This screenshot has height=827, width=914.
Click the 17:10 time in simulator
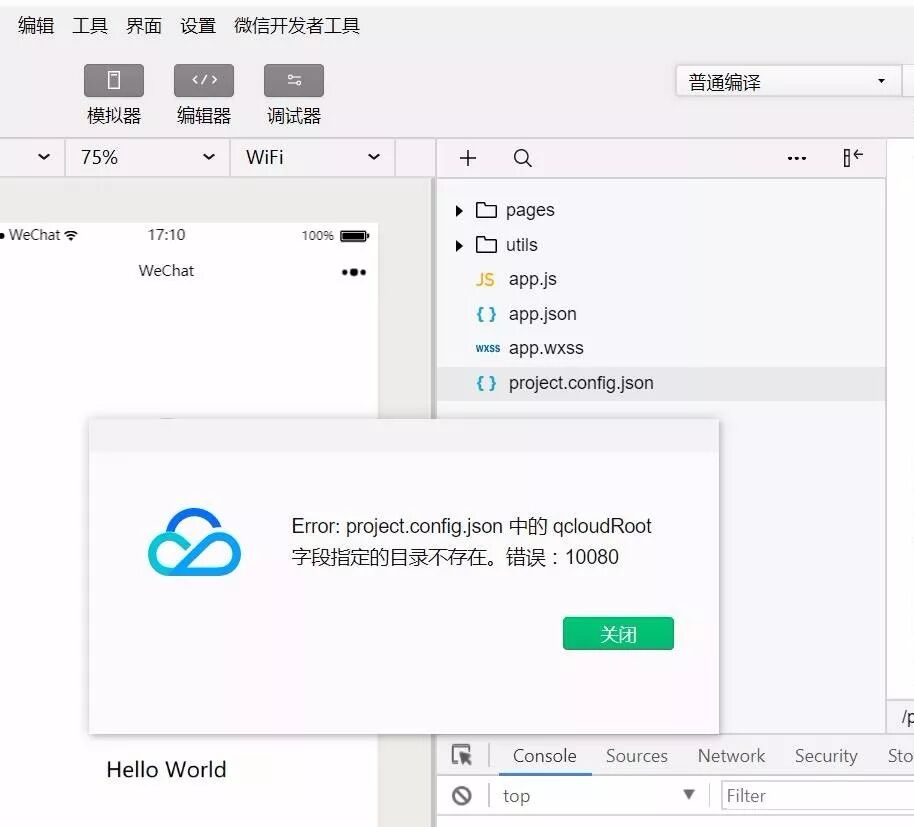coord(166,235)
